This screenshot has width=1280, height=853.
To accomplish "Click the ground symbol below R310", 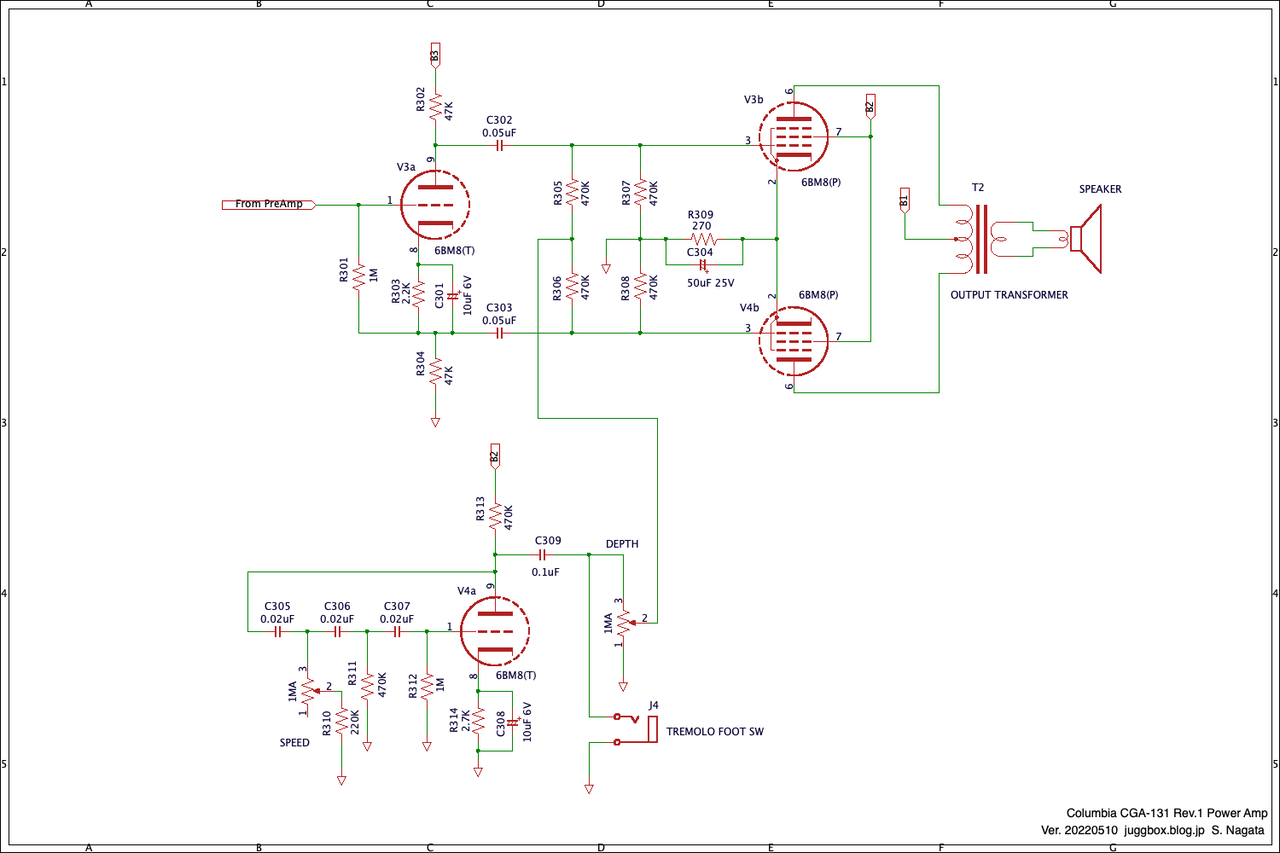I will (x=341, y=781).
